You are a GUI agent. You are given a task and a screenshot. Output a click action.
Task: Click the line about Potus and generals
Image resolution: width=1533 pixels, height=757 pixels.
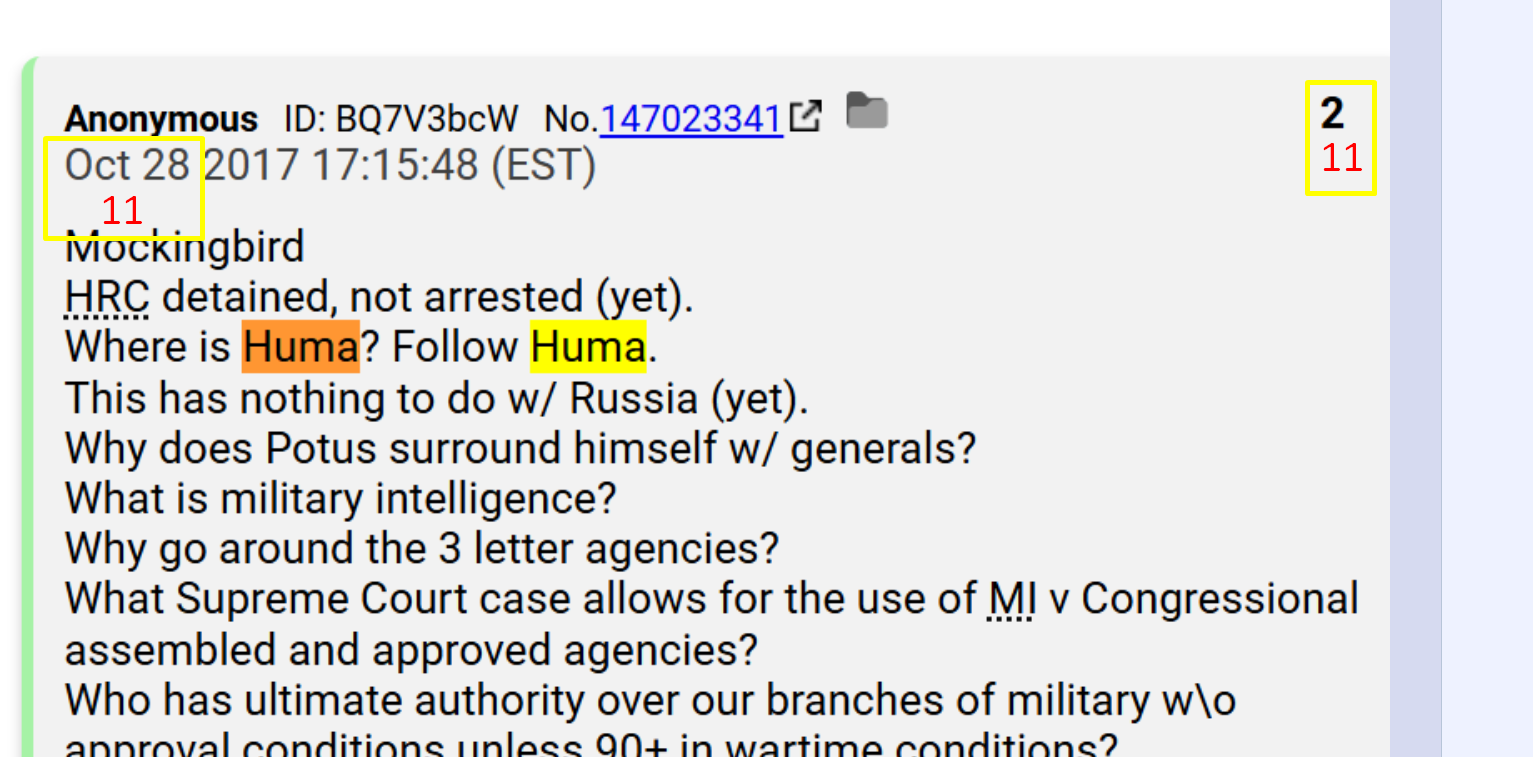(x=520, y=449)
